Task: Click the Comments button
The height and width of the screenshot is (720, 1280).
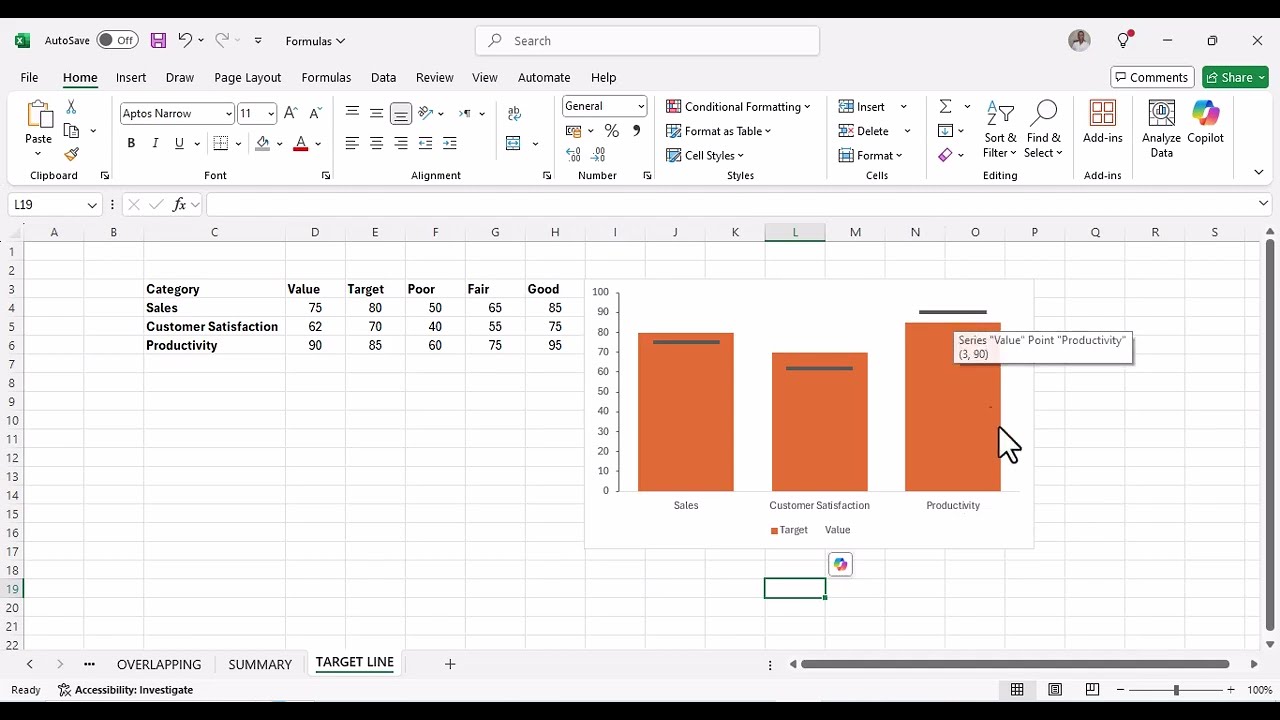Action: (1150, 77)
